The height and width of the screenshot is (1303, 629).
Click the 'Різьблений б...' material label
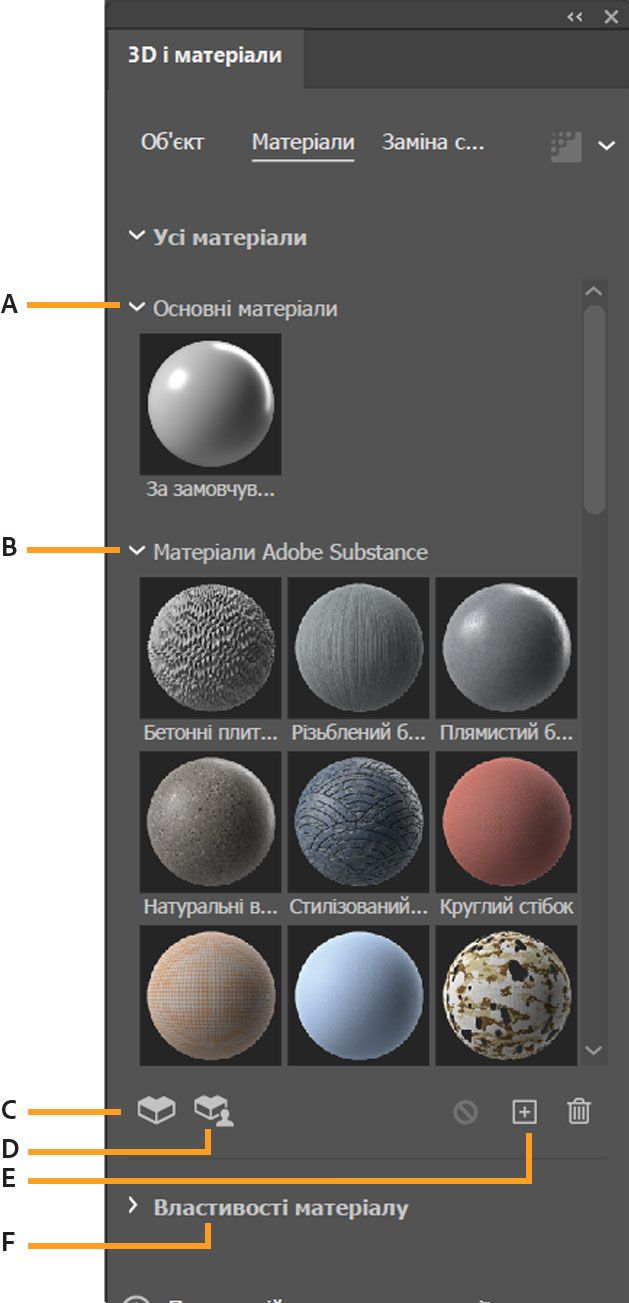pos(358,733)
